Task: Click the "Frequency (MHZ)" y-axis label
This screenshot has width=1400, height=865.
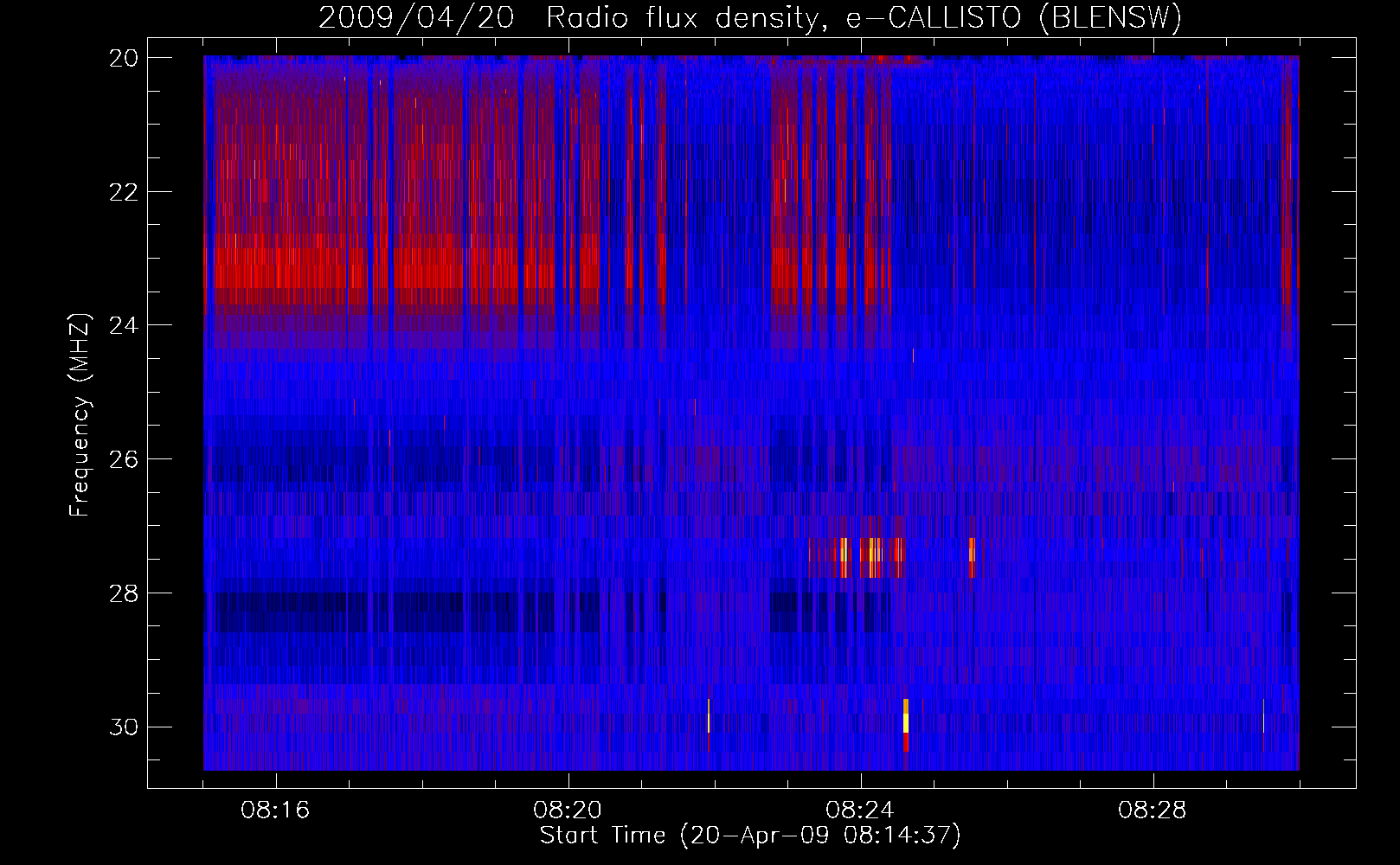Action: (x=80, y=415)
